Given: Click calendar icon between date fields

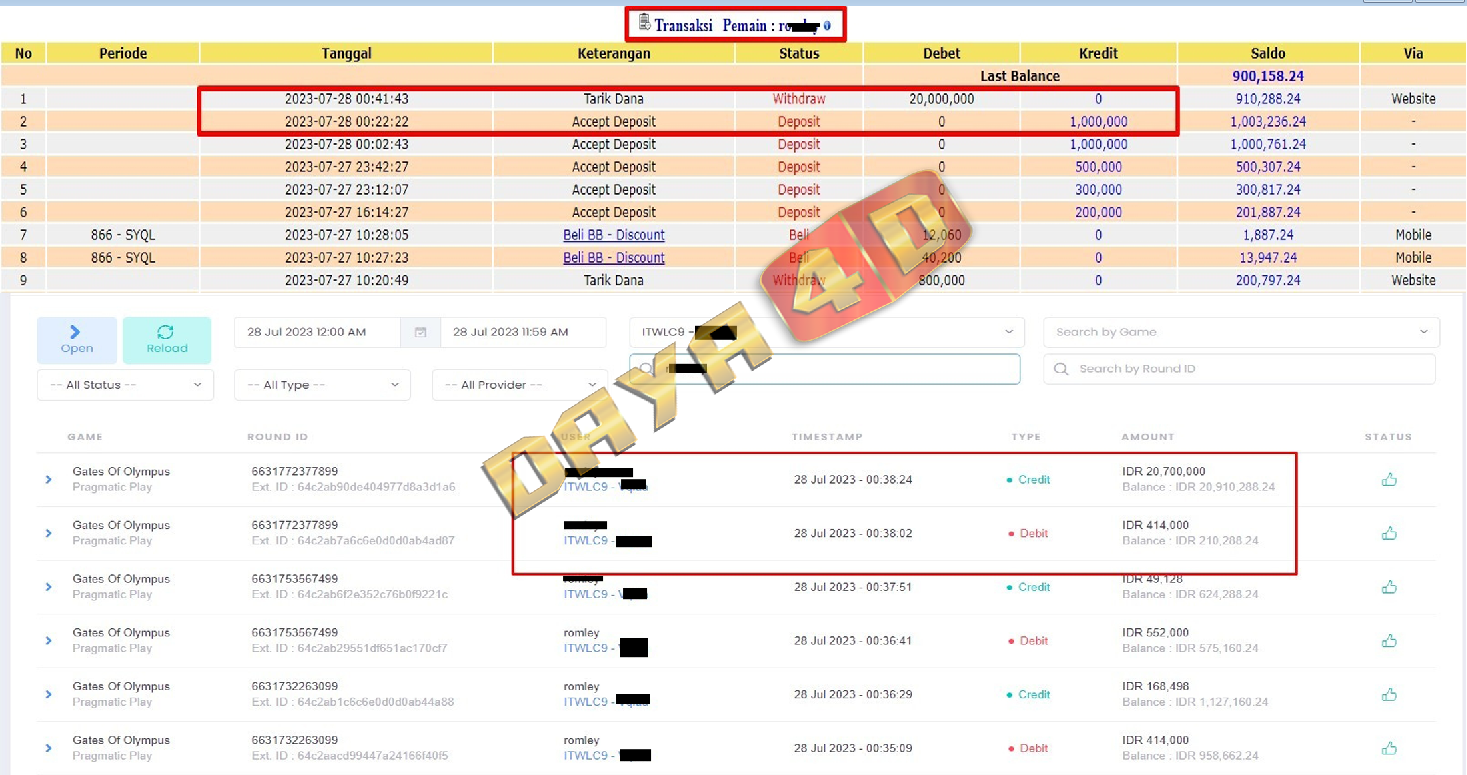Looking at the screenshot, I should tap(420, 332).
